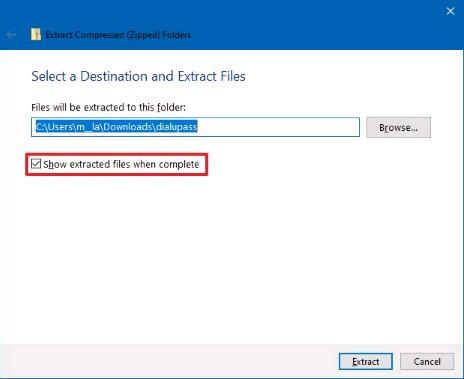The height and width of the screenshot is (379, 464).
Task: Click the 'Select a Destination and Extract Files' heading
Action: tap(138, 76)
